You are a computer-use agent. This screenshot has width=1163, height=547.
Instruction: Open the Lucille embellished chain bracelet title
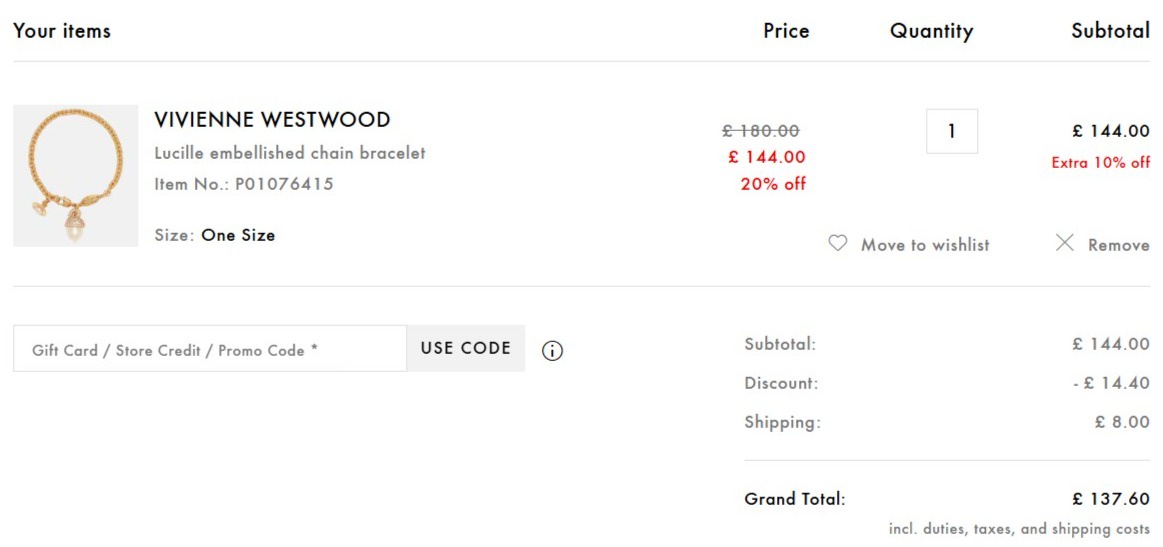[290, 153]
